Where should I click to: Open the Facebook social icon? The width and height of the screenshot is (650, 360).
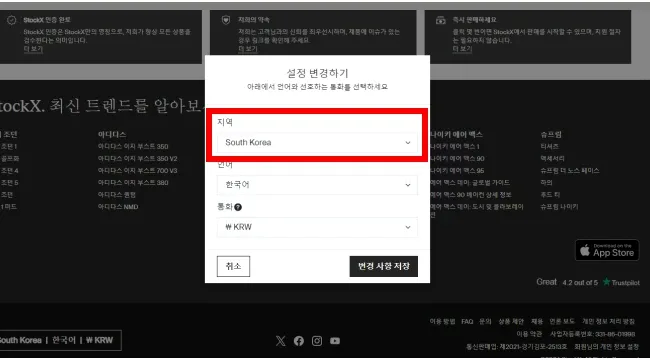point(299,341)
